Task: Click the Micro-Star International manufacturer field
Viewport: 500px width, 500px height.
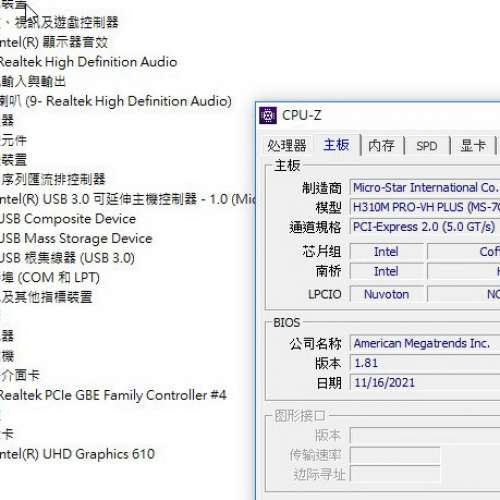Action: pyautogui.click(x=425, y=188)
